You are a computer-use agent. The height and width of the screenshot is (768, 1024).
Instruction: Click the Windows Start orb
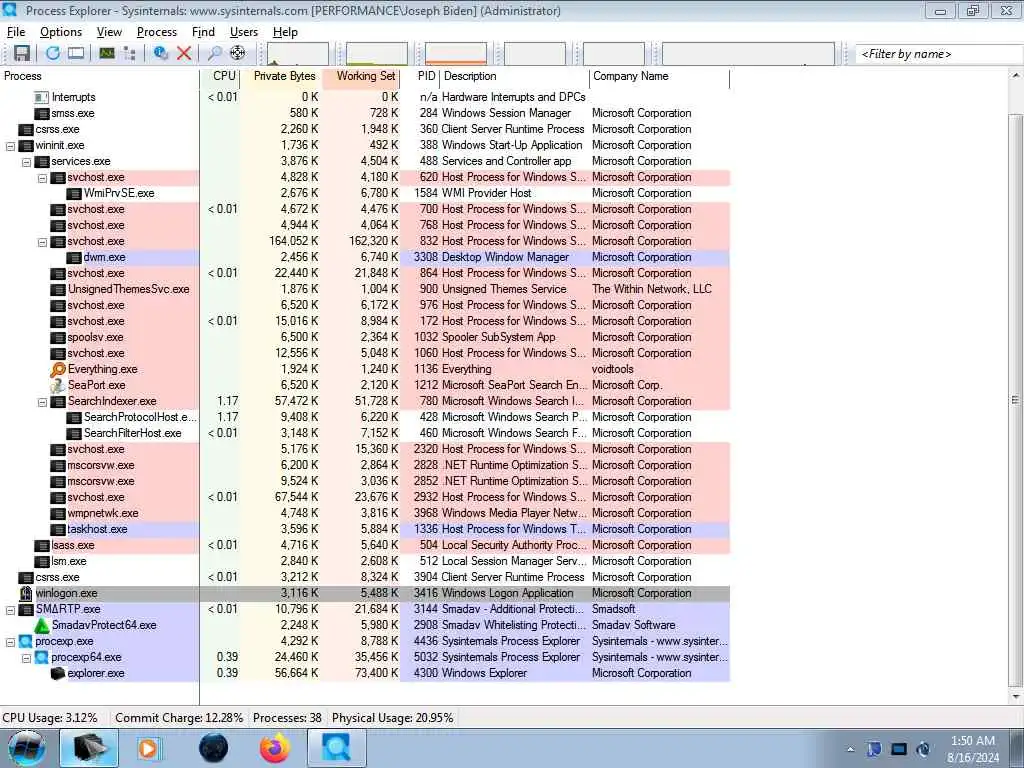click(x=27, y=748)
